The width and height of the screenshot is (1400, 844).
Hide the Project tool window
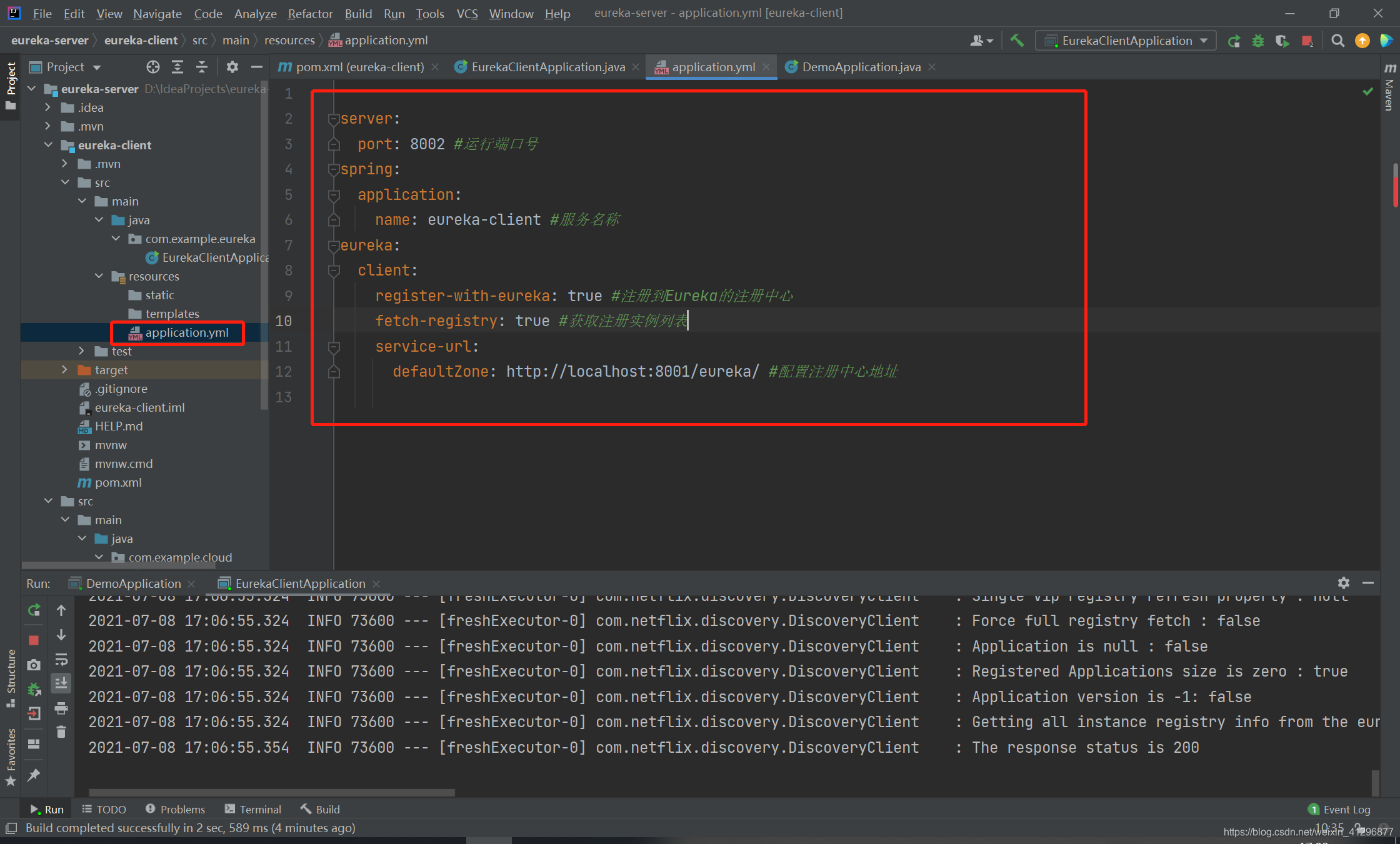point(256,67)
